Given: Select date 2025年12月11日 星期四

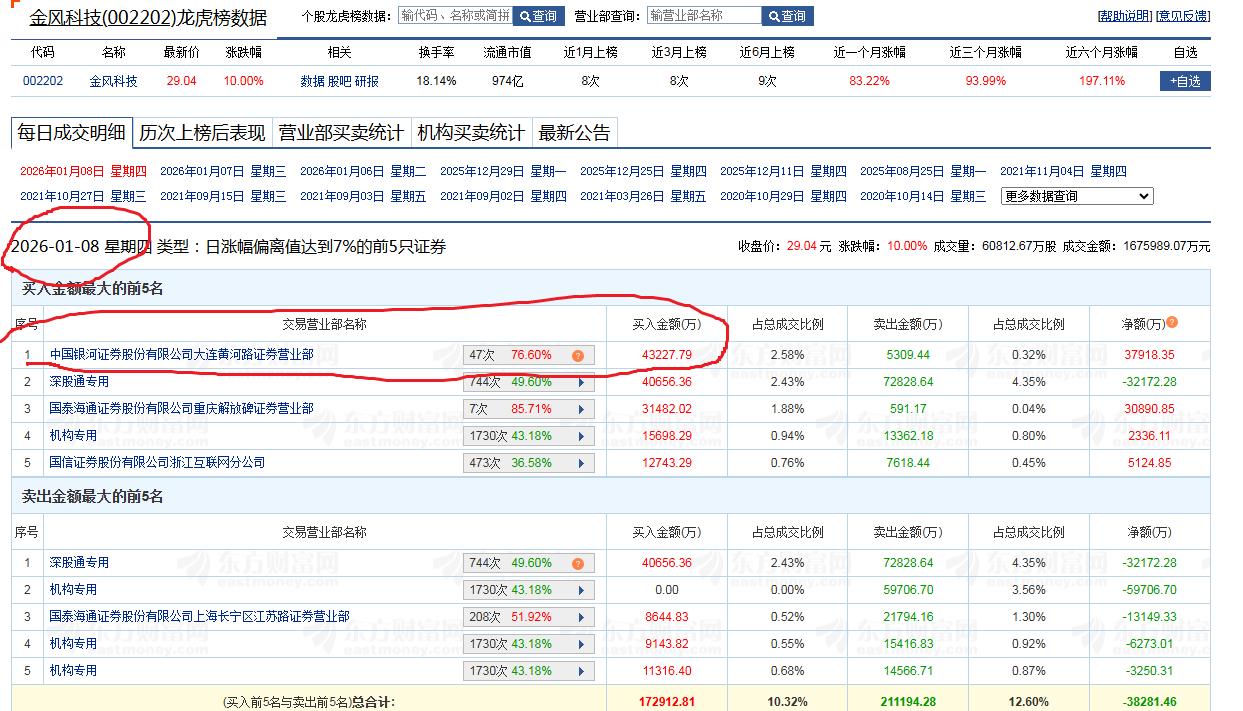Looking at the screenshot, I should 783,171.
